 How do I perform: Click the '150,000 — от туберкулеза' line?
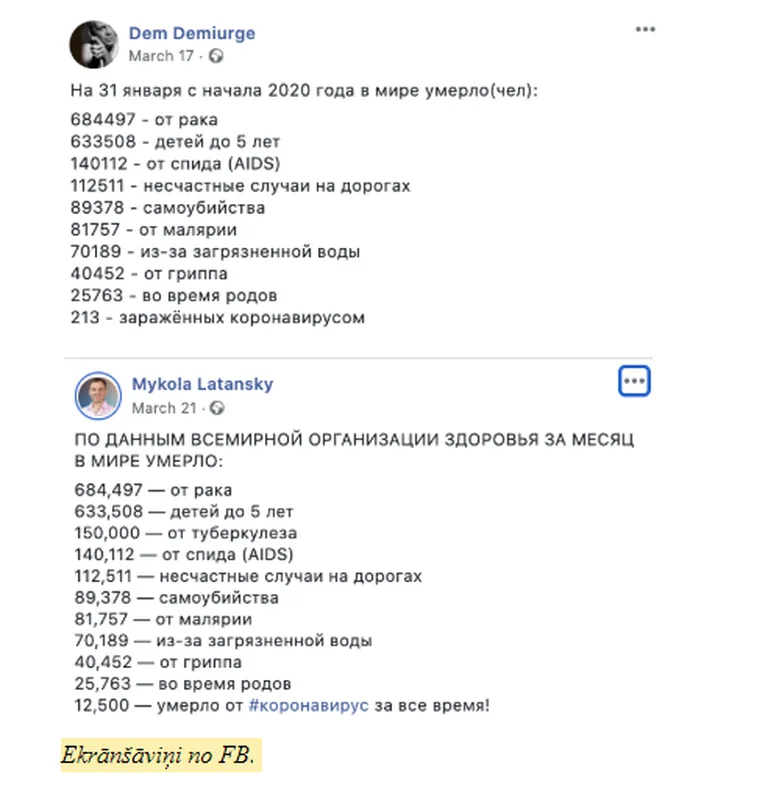click(x=186, y=533)
